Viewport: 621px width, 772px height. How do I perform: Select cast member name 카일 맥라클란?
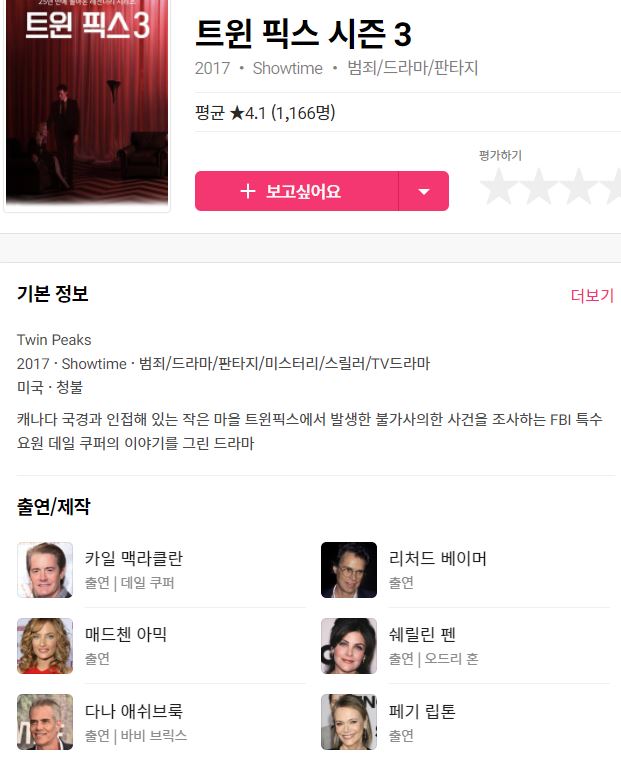133,558
